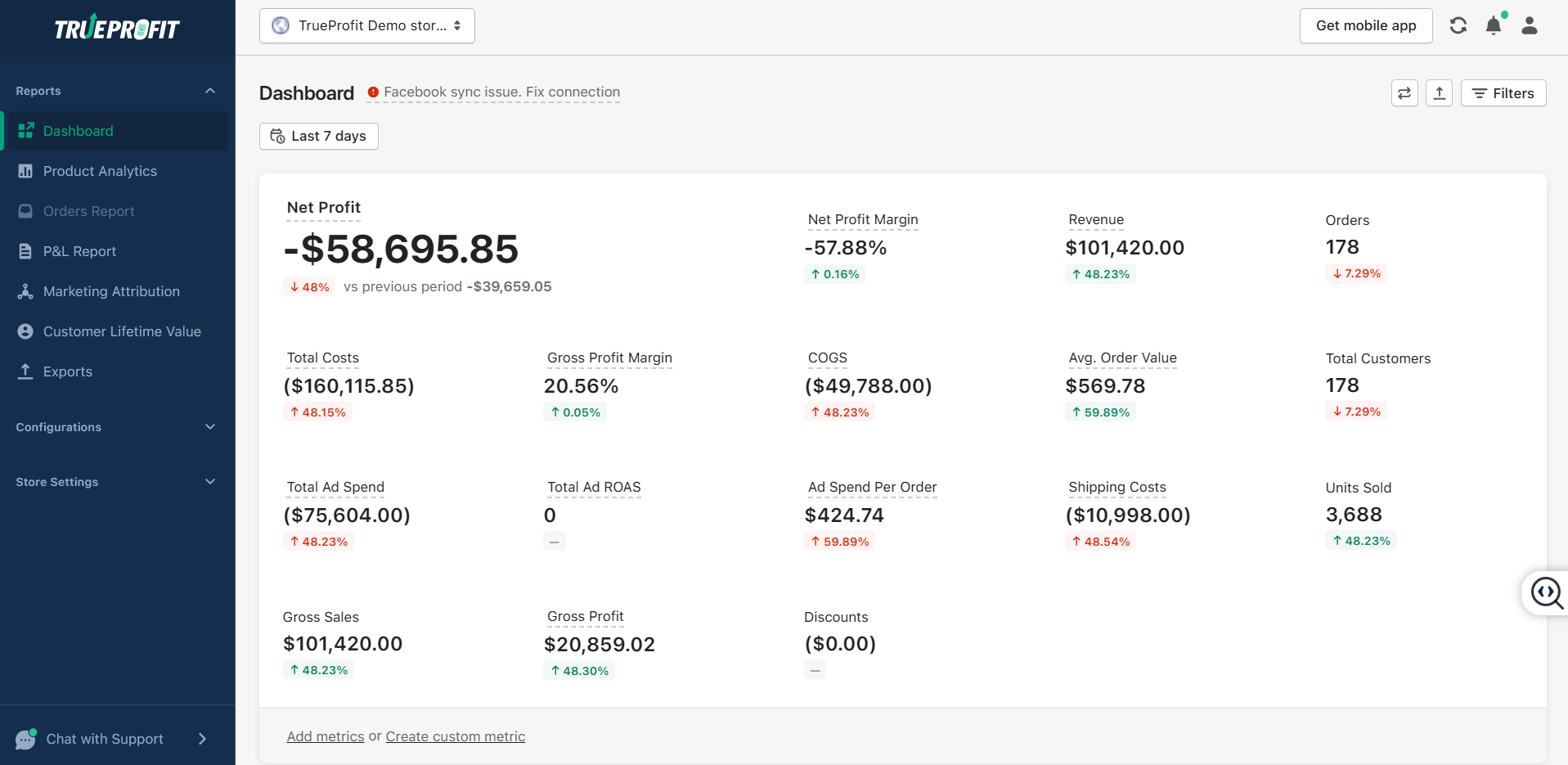
Task: Click the store globe icon in selector
Action: (x=281, y=25)
